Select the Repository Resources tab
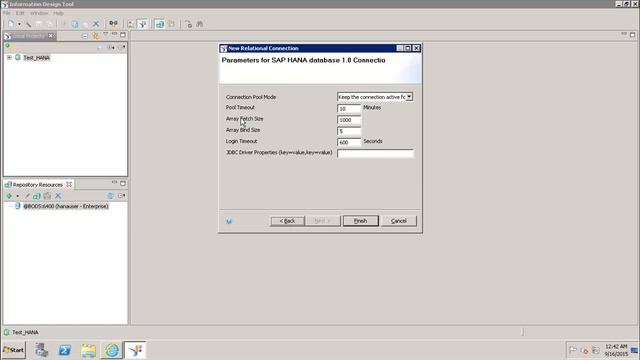640x360 pixels. tap(38, 184)
